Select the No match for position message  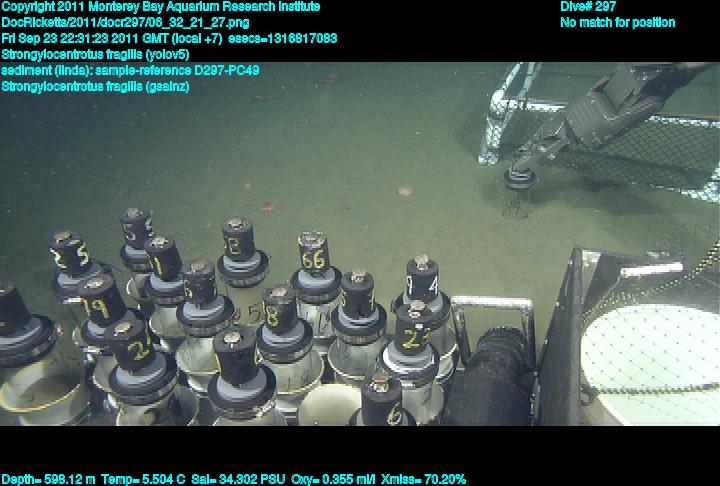point(617,23)
